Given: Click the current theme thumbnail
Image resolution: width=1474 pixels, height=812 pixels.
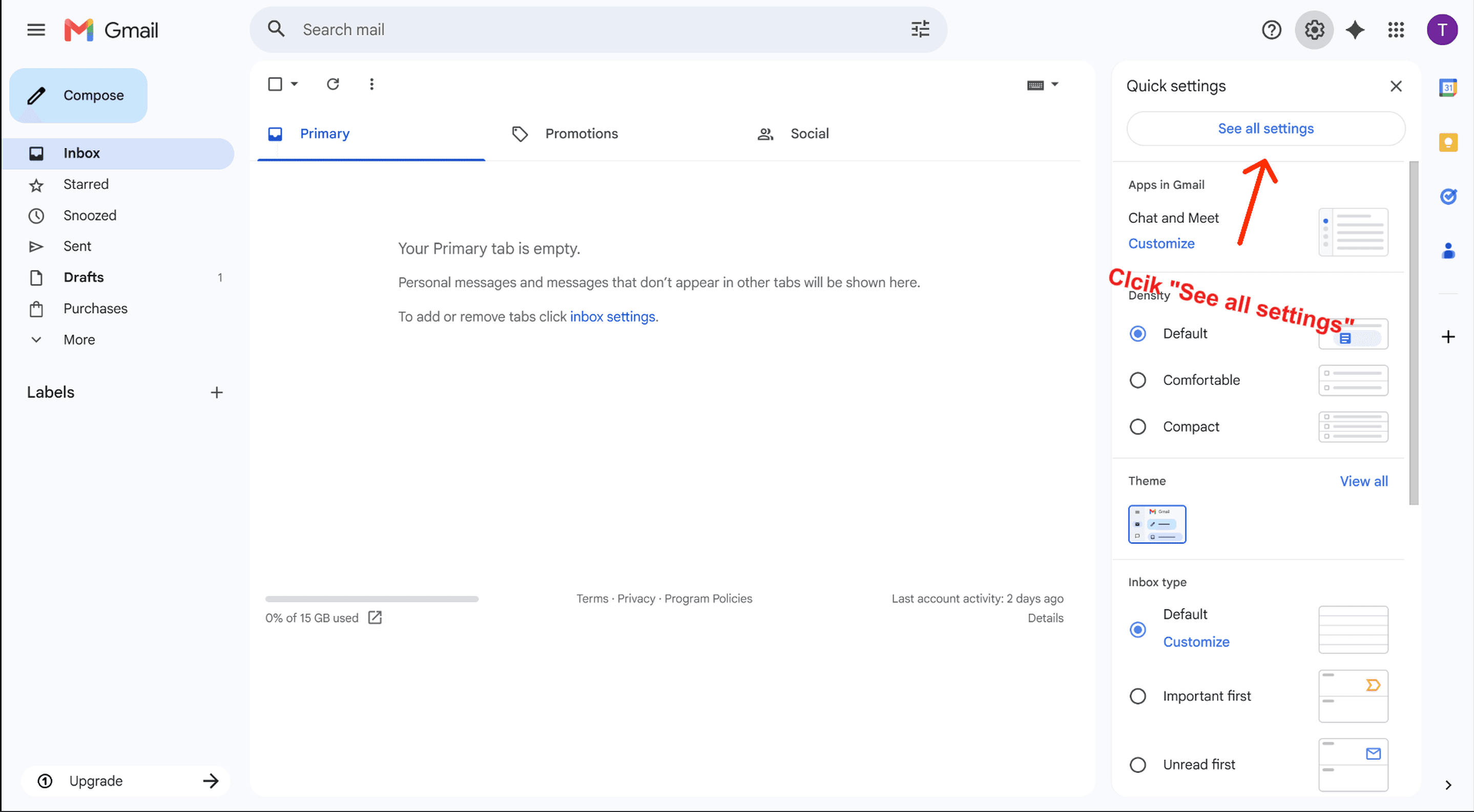Looking at the screenshot, I should click(x=1157, y=524).
